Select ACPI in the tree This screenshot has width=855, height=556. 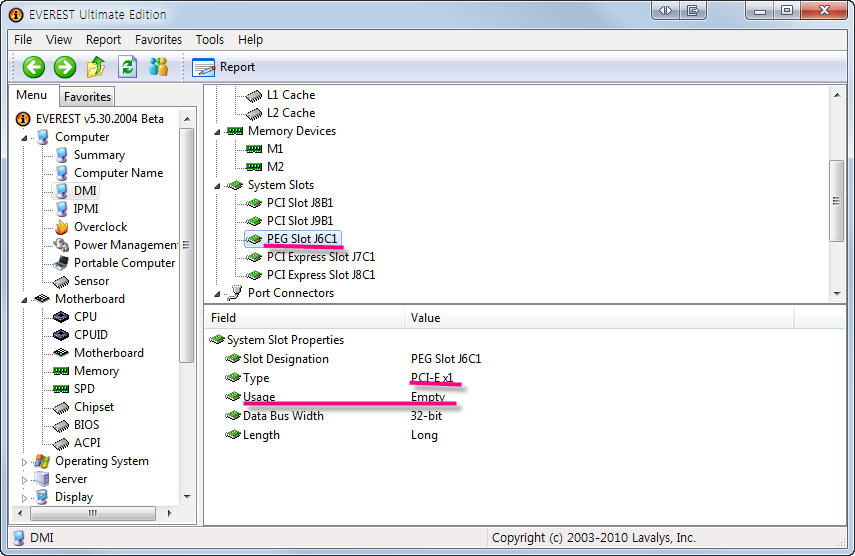tap(87, 443)
